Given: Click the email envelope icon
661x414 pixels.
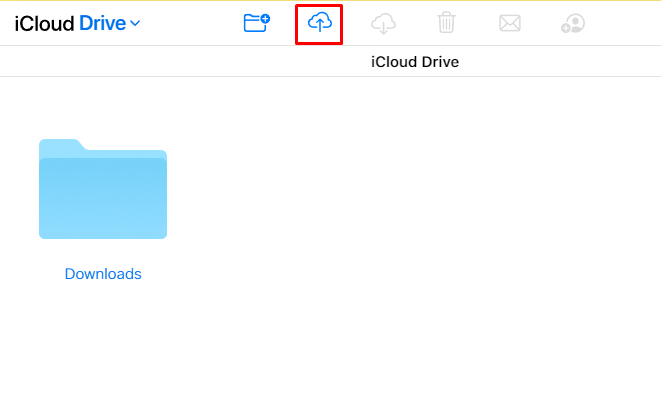Looking at the screenshot, I should [510, 23].
